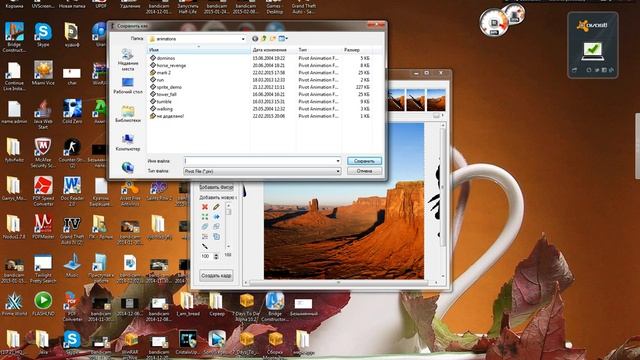
Task: Open the FLASHLND green play desktop icon
Action: coord(43,304)
